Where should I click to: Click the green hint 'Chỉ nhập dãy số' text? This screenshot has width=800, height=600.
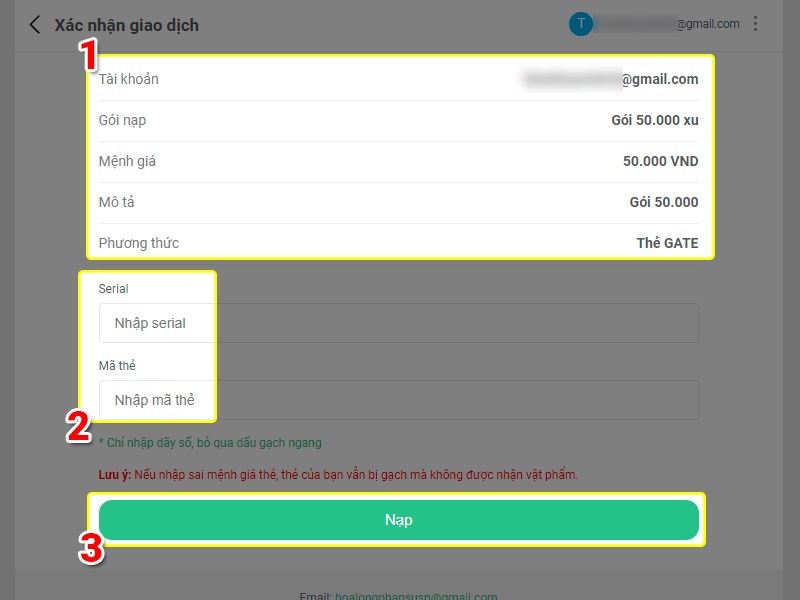pyautogui.click(x=210, y=443)
